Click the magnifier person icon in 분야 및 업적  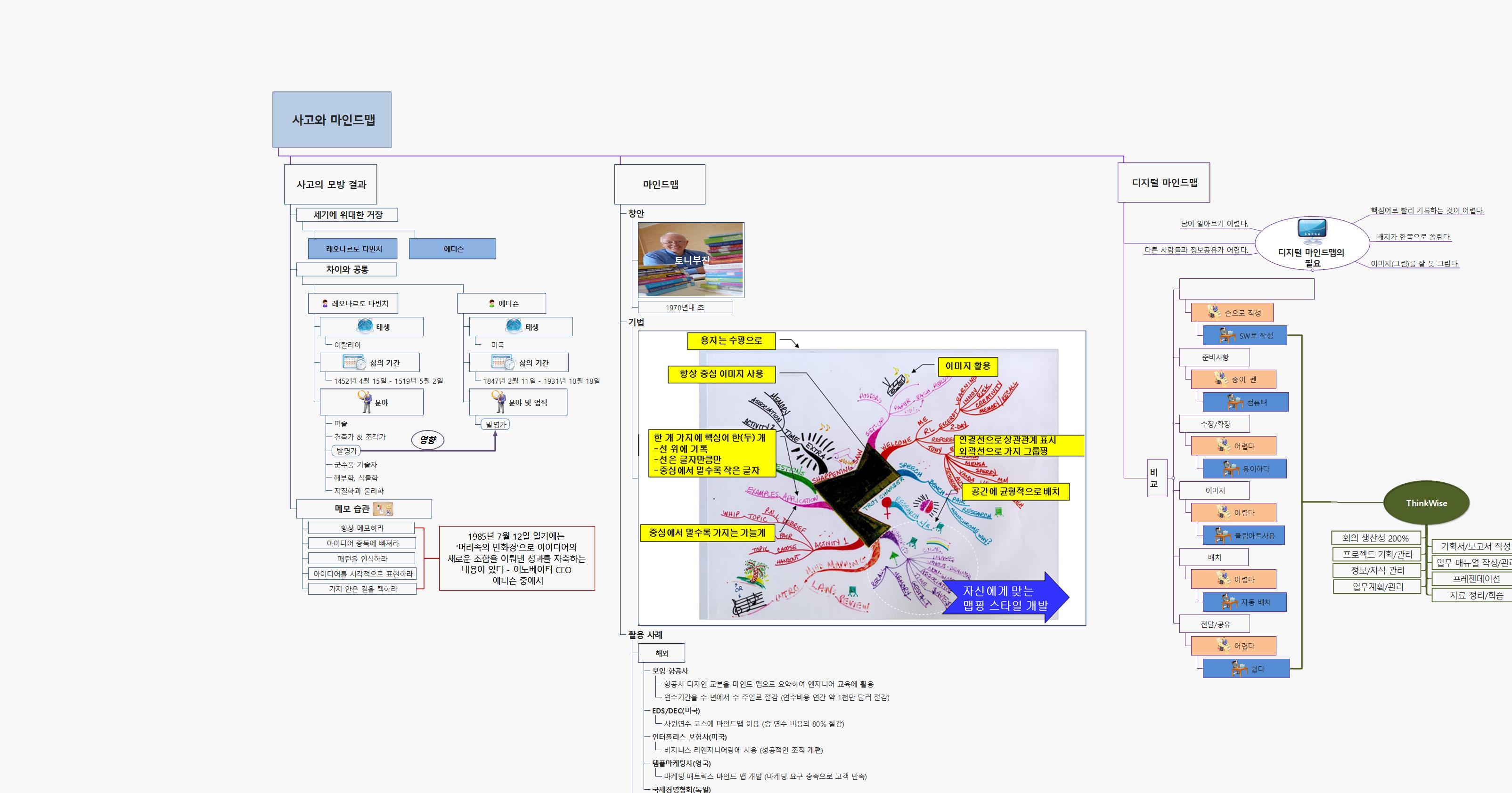[x=499, y=402]
